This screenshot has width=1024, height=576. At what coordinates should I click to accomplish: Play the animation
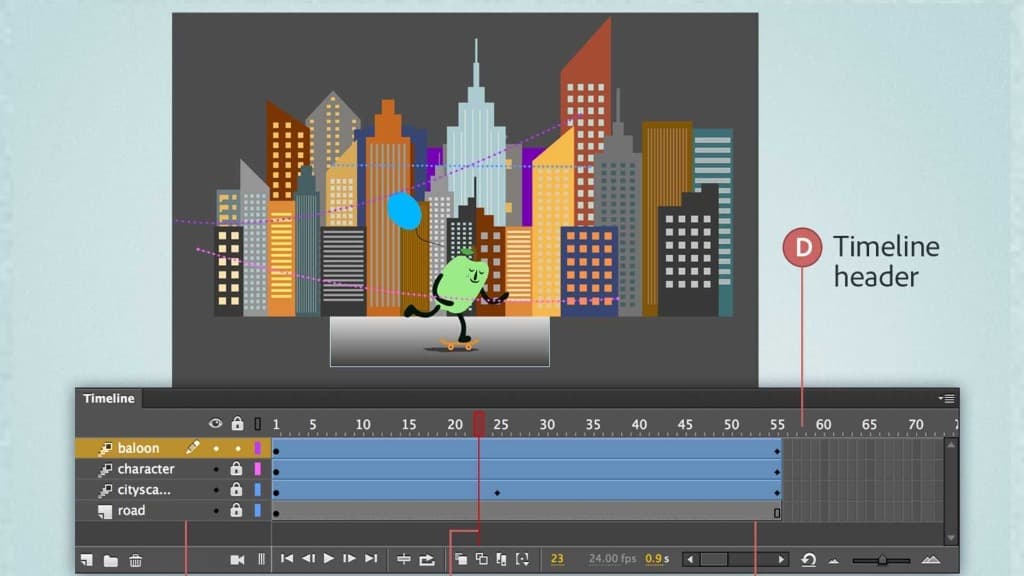(328, 560)
